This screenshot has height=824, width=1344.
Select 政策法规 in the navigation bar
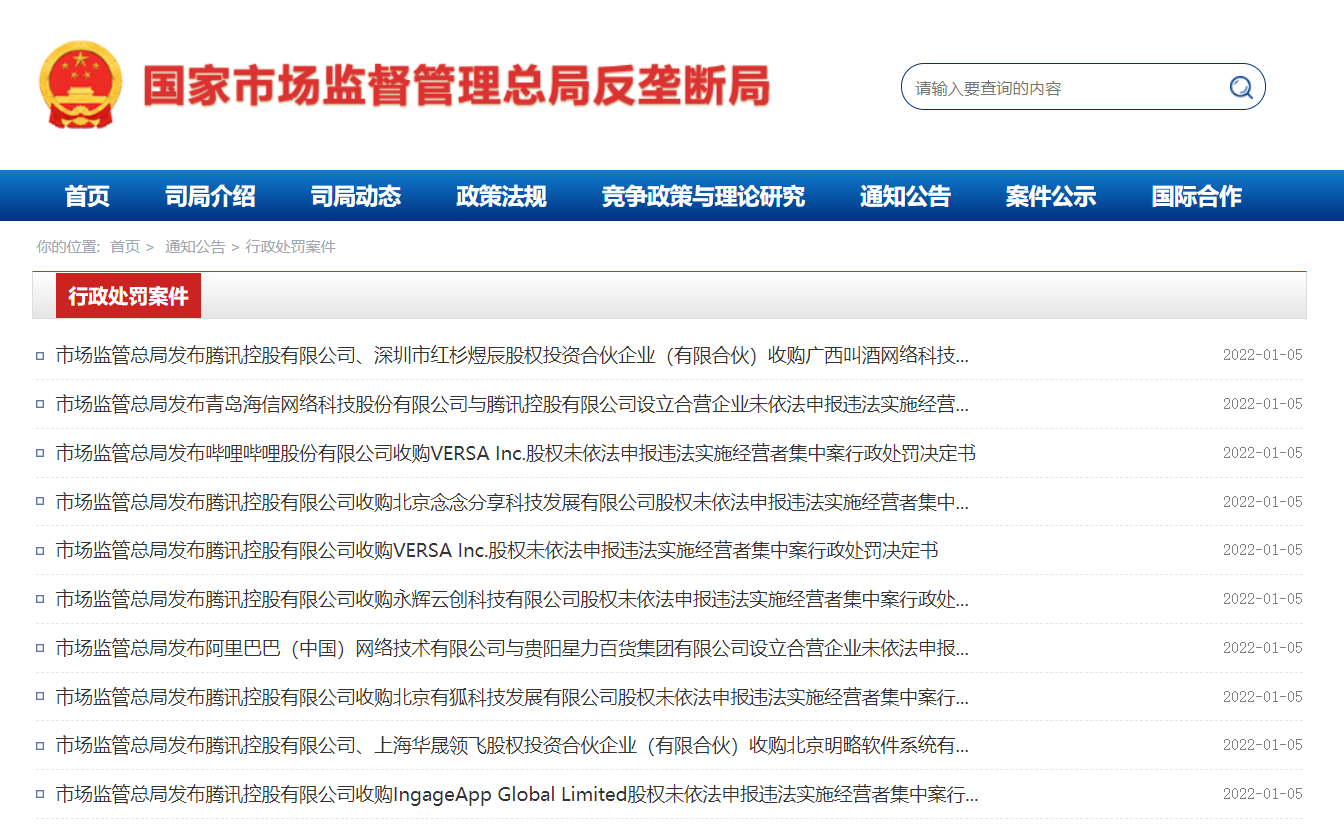pyautogui.click(x=501, y=196)
